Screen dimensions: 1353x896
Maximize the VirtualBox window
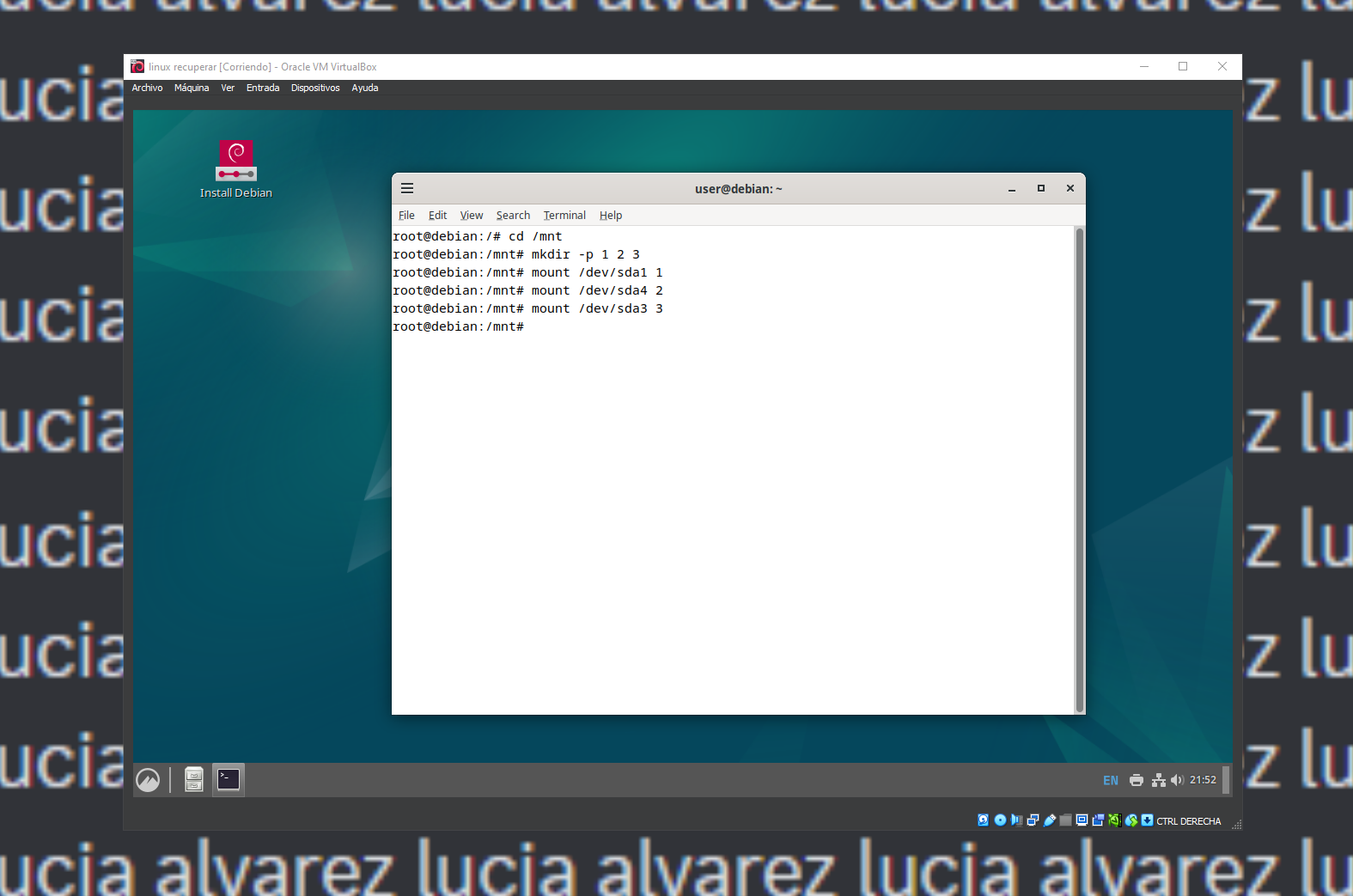coord(1183,66)
